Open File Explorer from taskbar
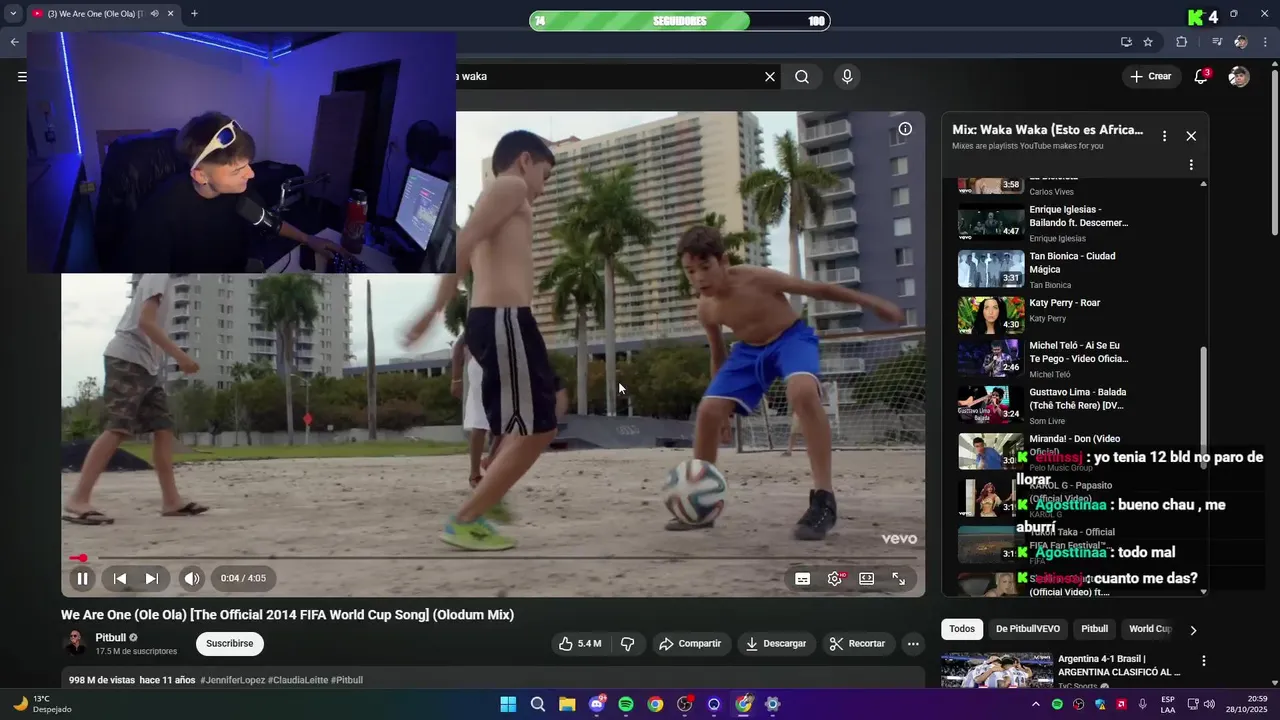1280x720 pixels. coord(567,704)
